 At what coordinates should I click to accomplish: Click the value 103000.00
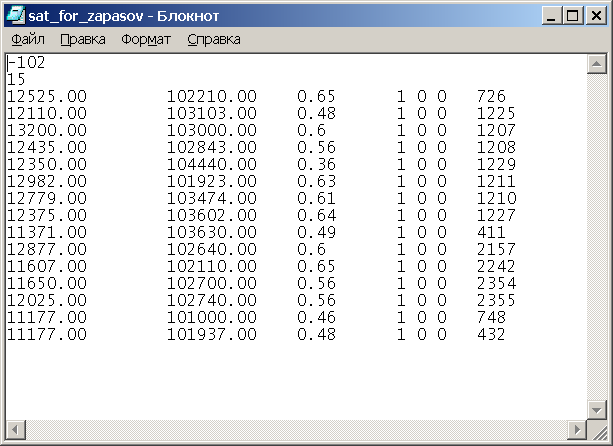[x=212, y=131]
